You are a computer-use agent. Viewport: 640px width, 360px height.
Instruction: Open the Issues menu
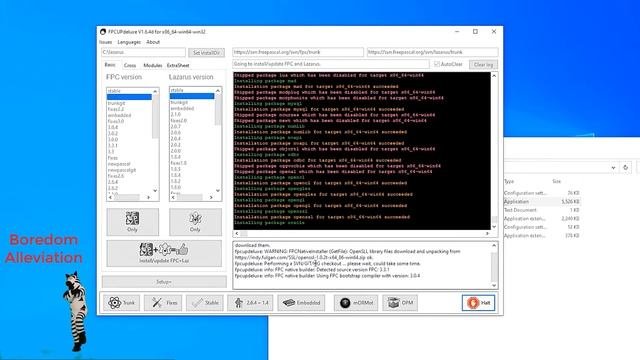click(x=105, y=42)
